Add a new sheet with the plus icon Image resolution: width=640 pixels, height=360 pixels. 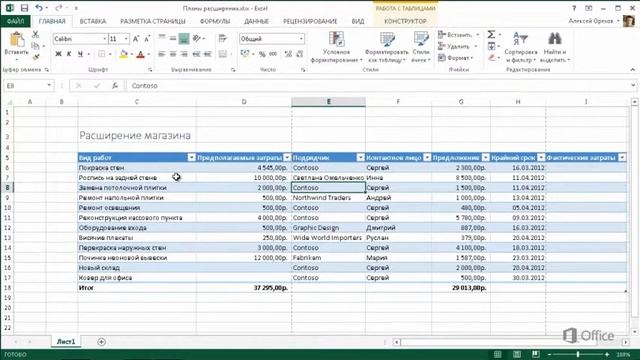[101, 342]
